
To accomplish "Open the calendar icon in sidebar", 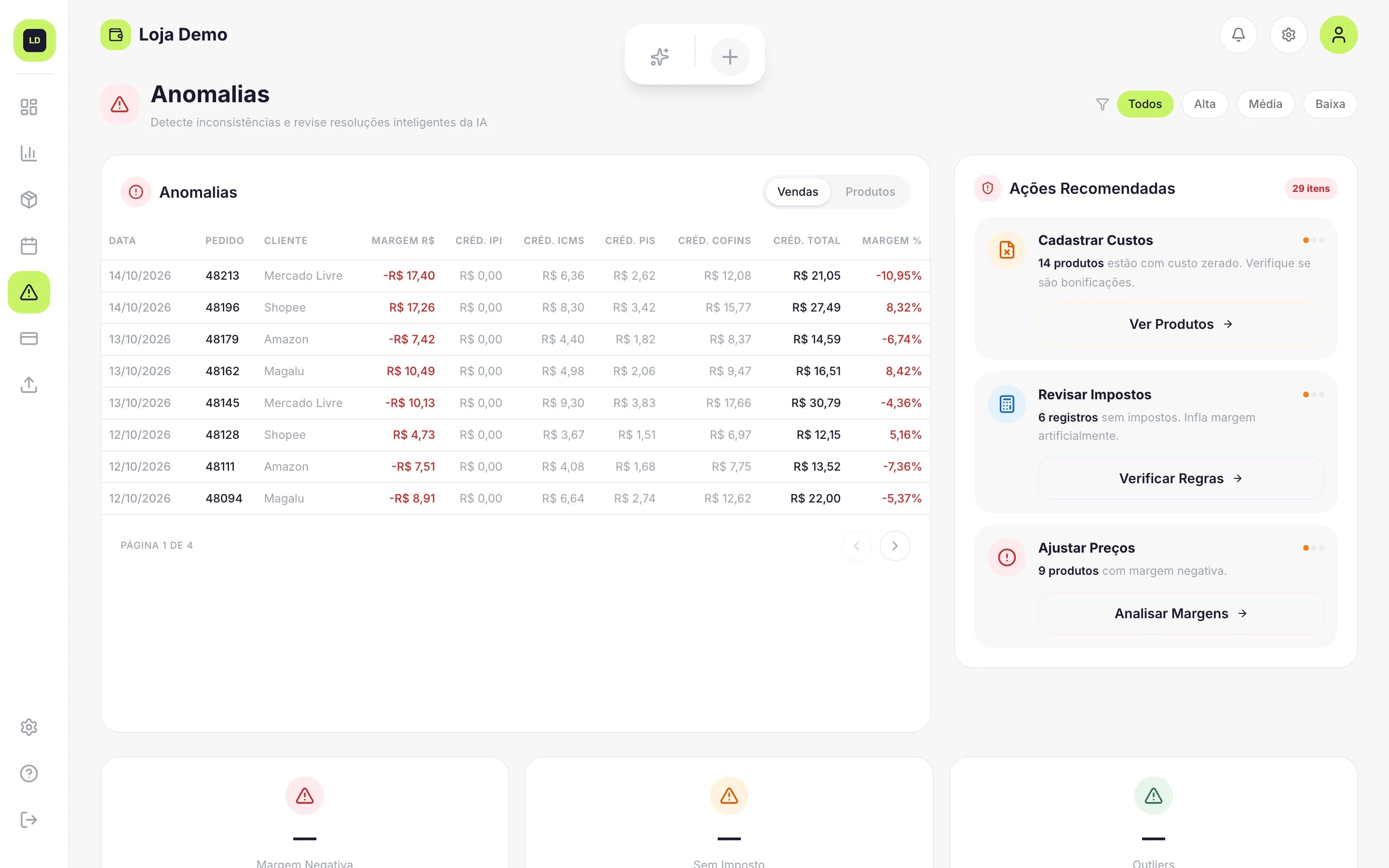I will tap(29, 246).
